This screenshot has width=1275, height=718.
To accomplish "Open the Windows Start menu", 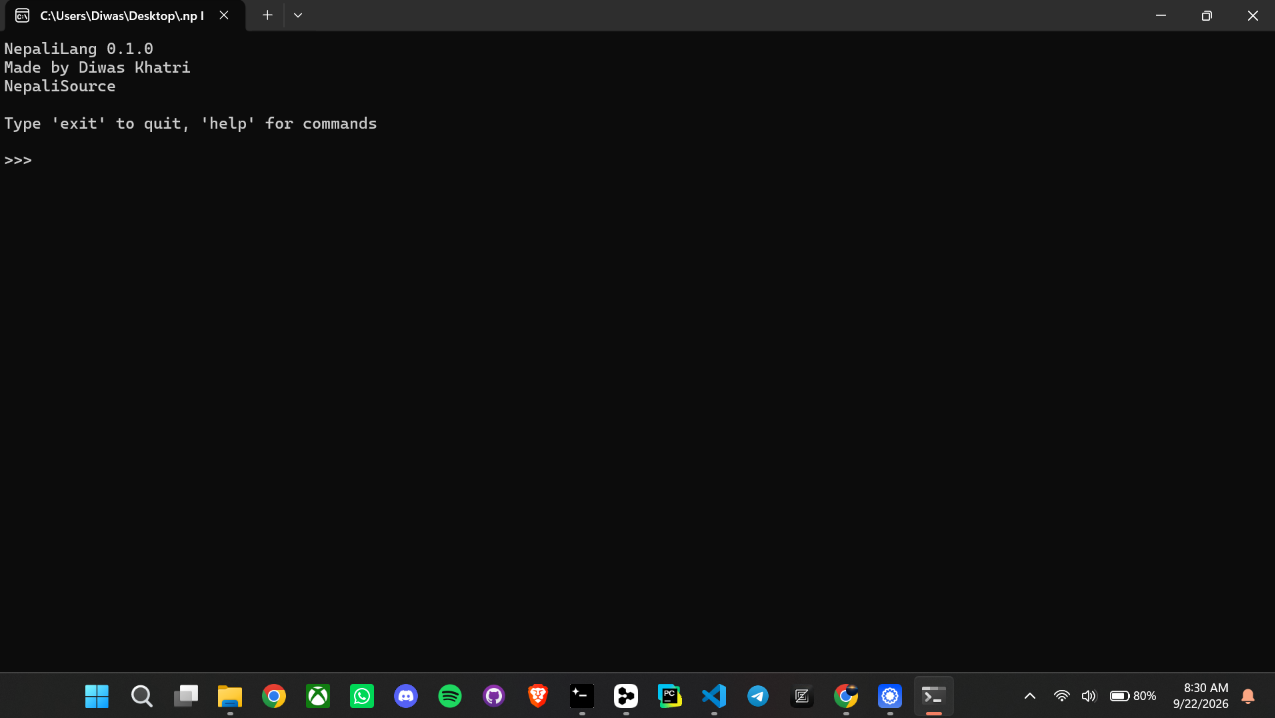I will pos(97,696).
